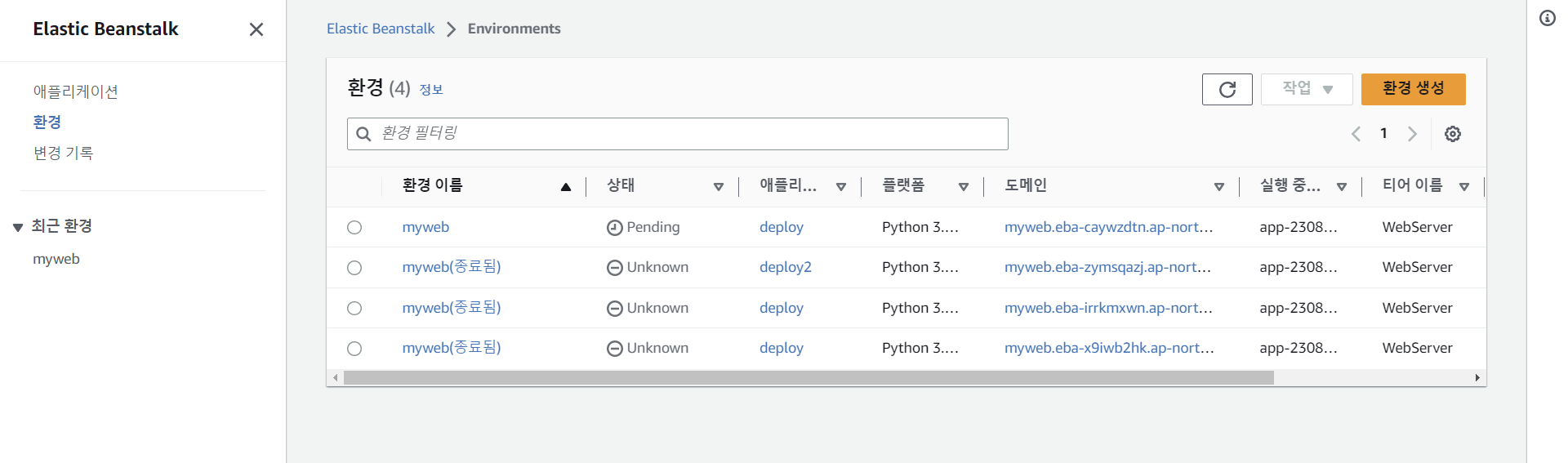Click Unknown status icon in irrkmxwn row
Screen dimensions: 1568x463
pos(615,309)
